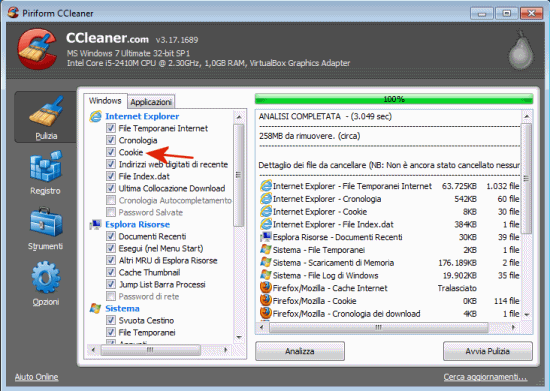Uncheck the Cookie checkbox
Image resolution: width=550 pixels, height=391 pixels.
[x=111, y=152]
